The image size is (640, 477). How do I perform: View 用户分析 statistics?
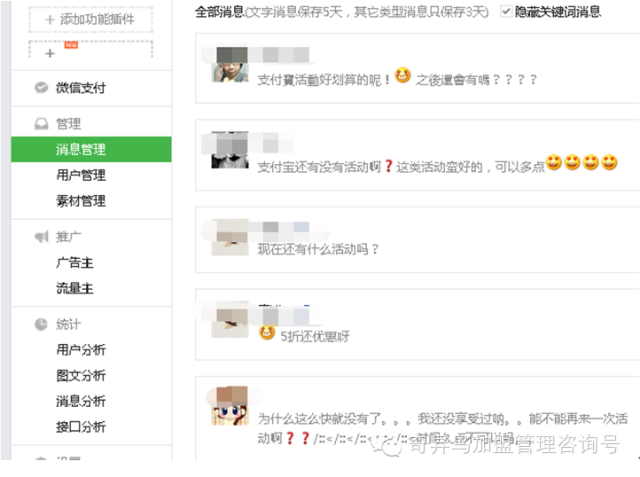click(x=81, y=350)
